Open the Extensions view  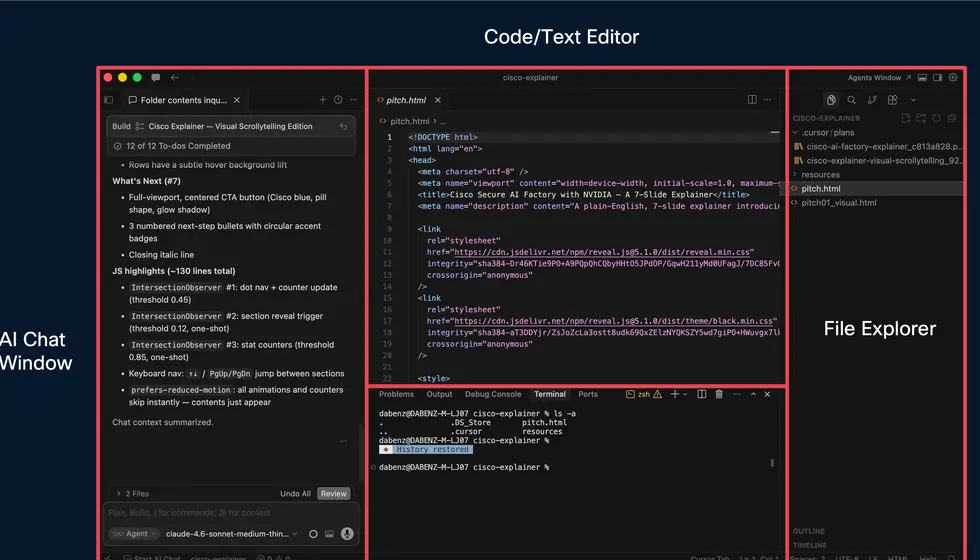pos(892,100)
